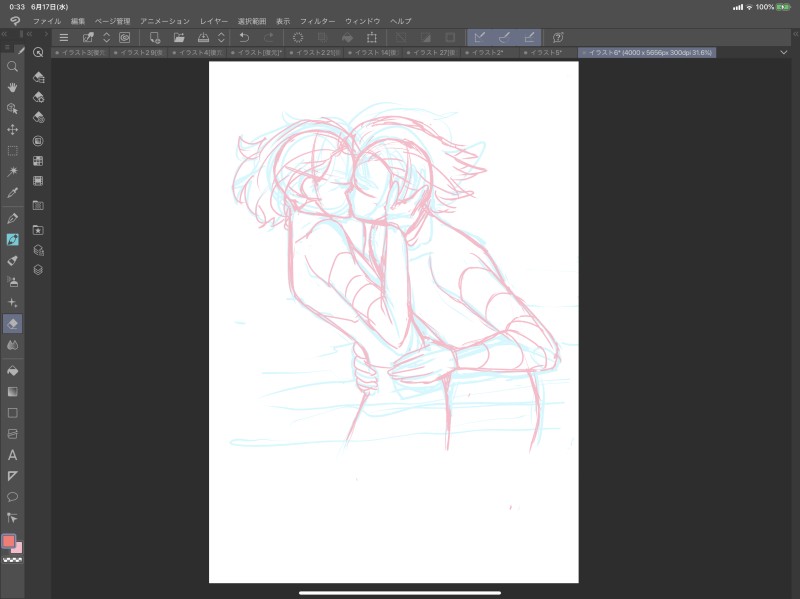Select the Zoom magnifier tool

pos(12,67)
